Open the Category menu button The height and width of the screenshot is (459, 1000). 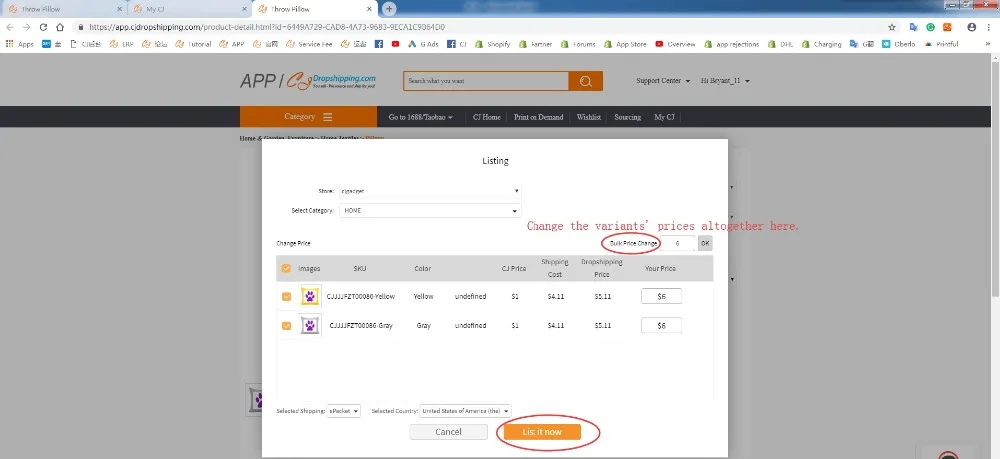[309, 117]
